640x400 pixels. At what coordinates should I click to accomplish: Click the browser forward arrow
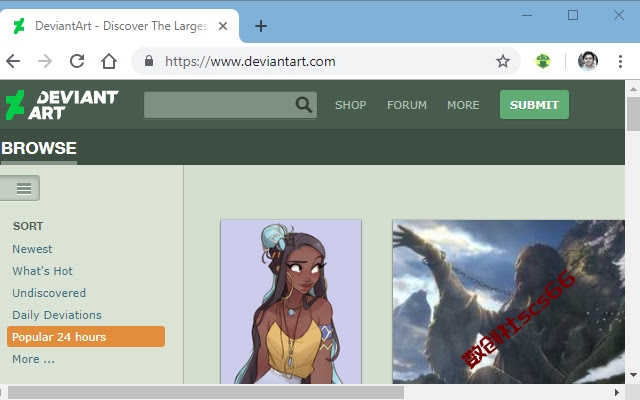pos(45,61)
